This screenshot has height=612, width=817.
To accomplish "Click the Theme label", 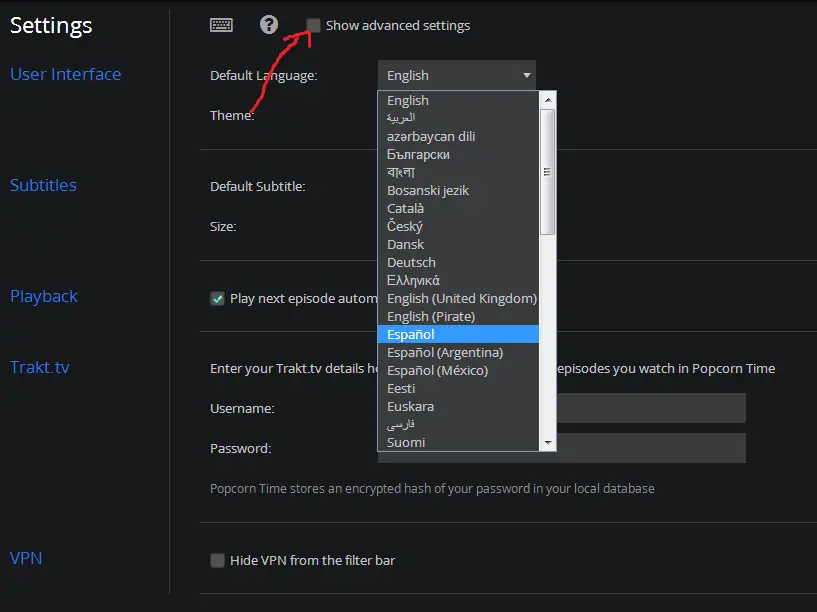I will tap(232, 115).
